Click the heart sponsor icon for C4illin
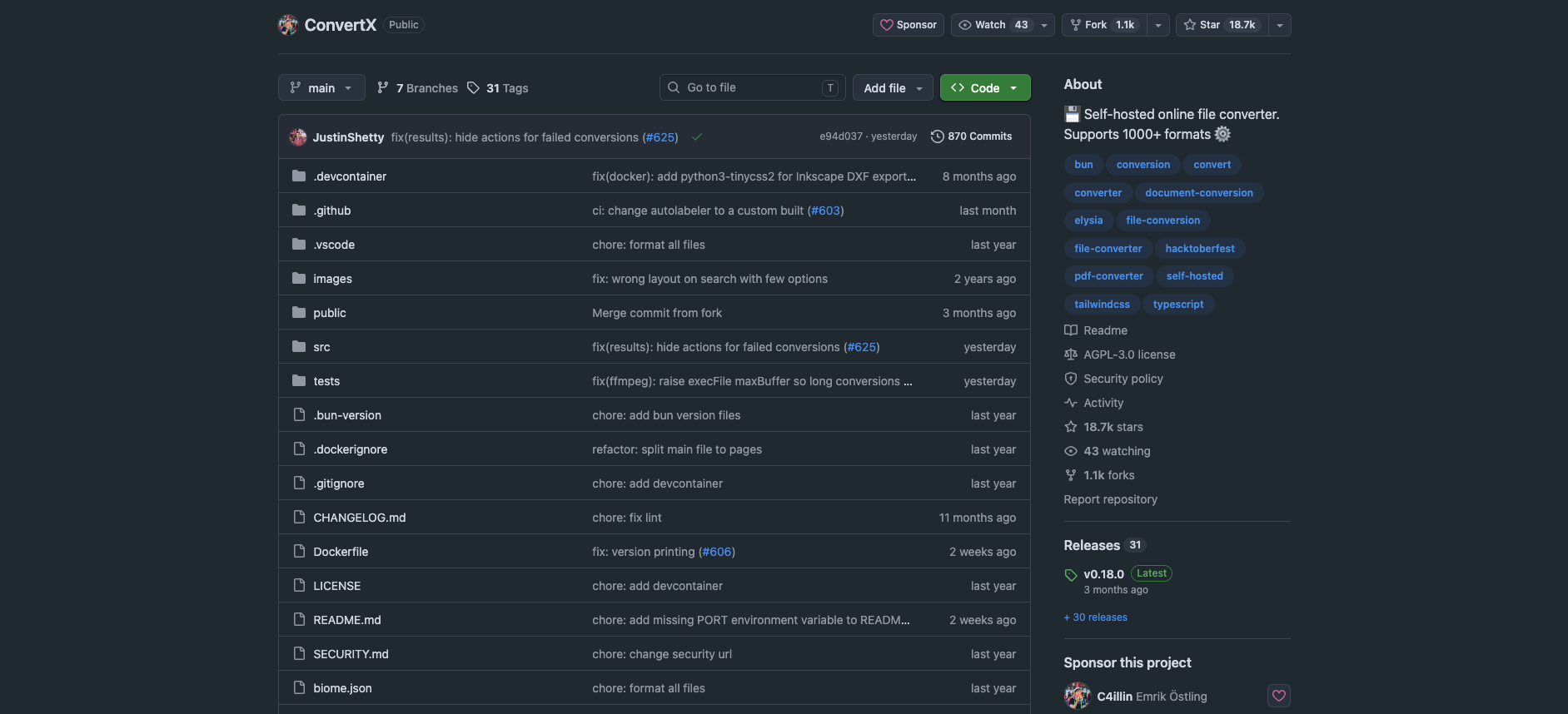The height and width of the screenshot is (714, 1568). [x=1279, y=696]
